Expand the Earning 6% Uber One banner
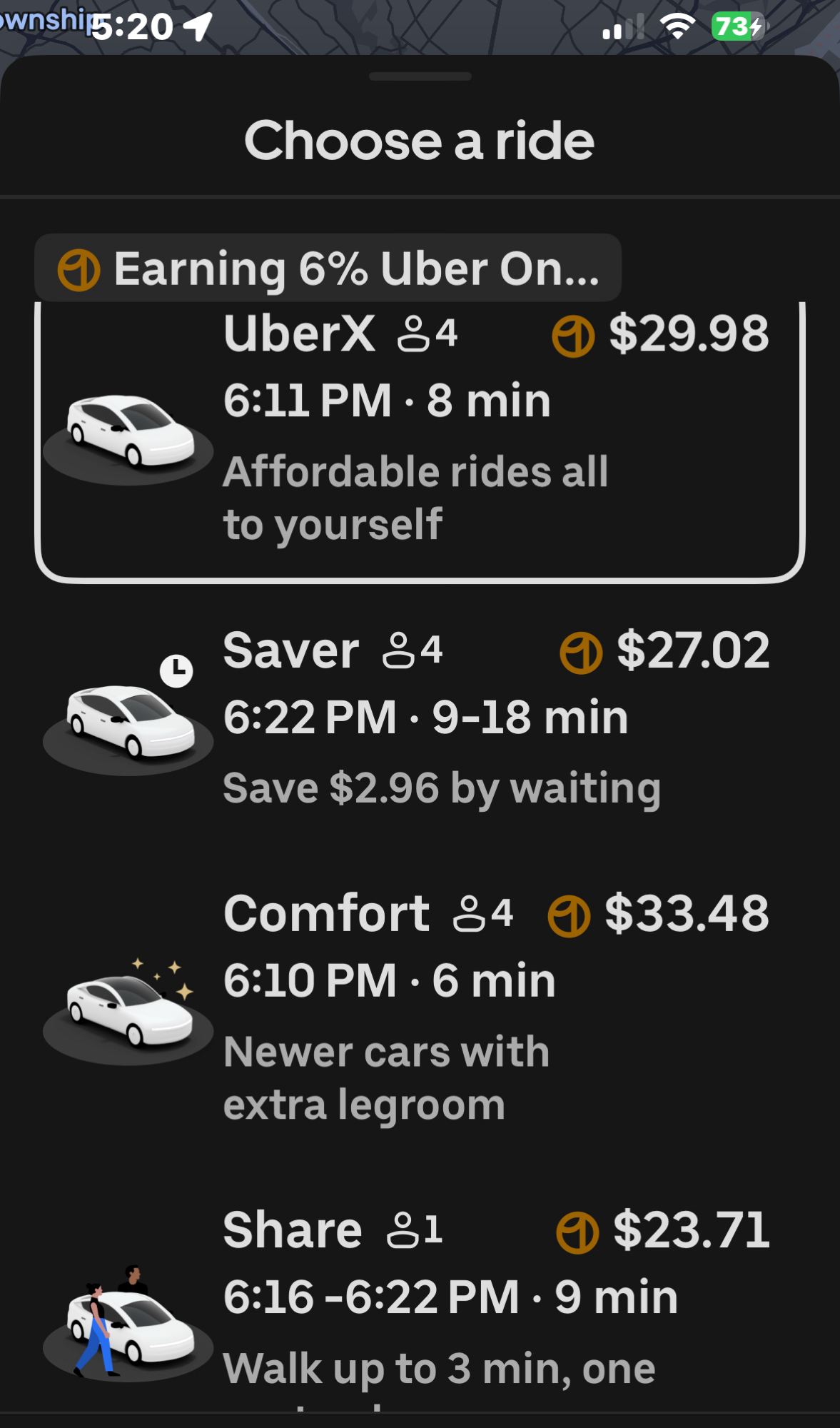Image resolution: width=840 pixels, height=1428 pixels. (x=328, y=268)
